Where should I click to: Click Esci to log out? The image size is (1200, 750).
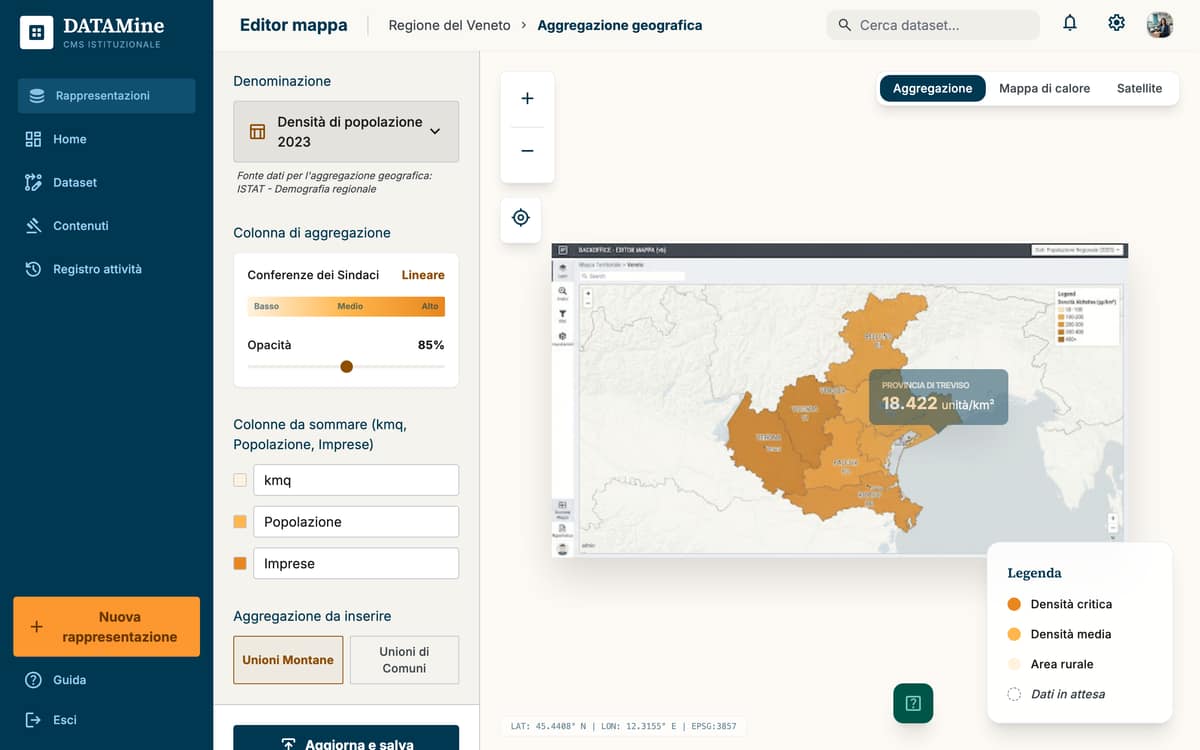[x=51, y=720]
